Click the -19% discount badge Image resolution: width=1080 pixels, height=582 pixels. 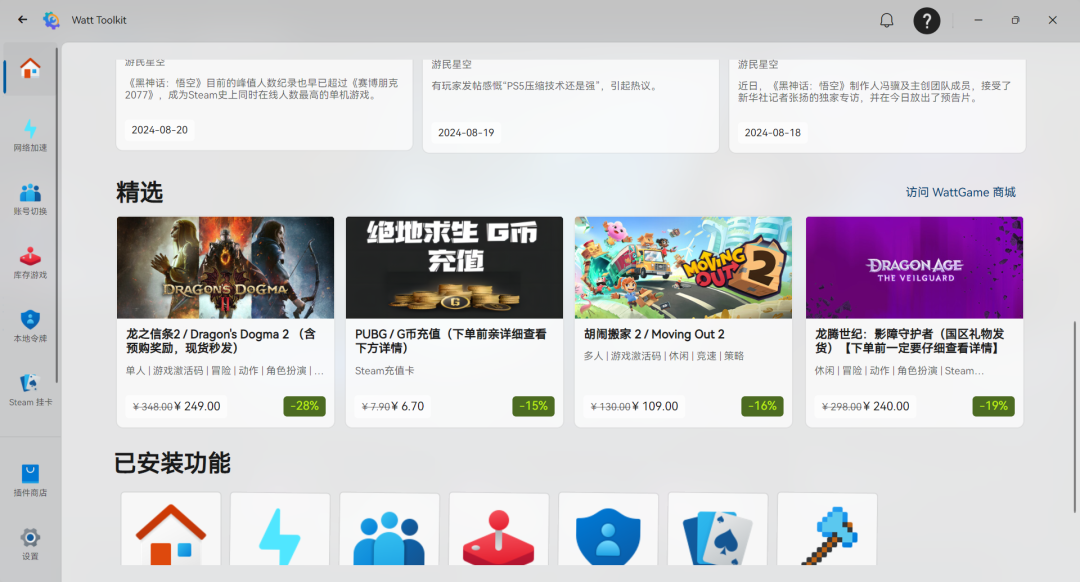click(x=993, y=406)
